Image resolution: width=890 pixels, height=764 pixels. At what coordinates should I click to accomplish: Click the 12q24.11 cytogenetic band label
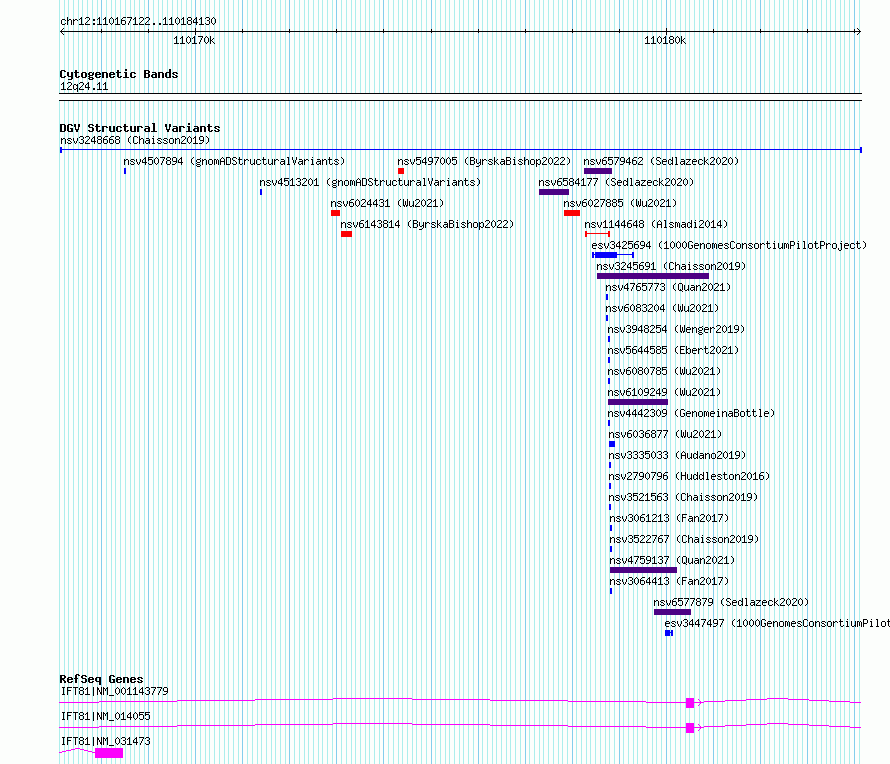click(84, 86)
